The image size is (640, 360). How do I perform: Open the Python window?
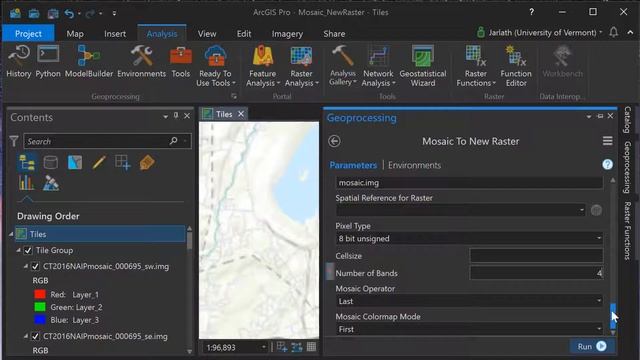[48, 61]
